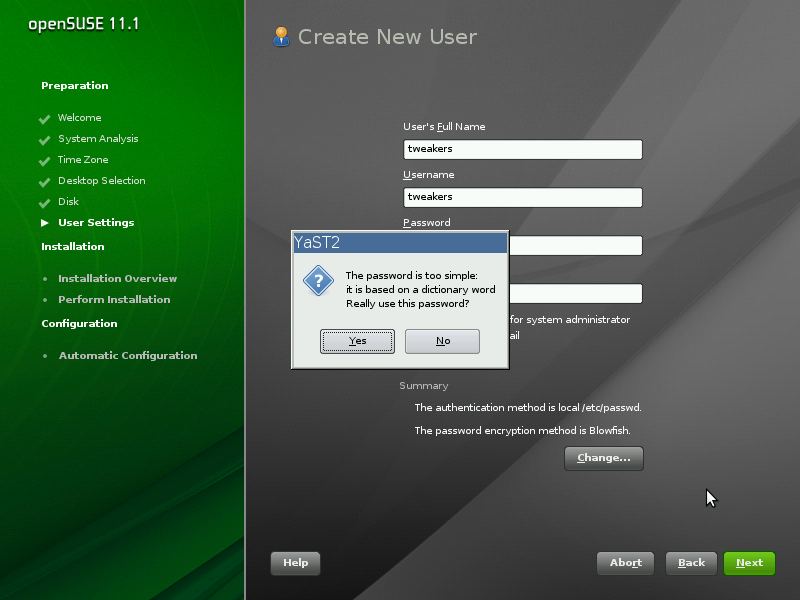Select Disk step in sidebar
The width and height of the screenshot is (800, 600).
tap(68, 202)
